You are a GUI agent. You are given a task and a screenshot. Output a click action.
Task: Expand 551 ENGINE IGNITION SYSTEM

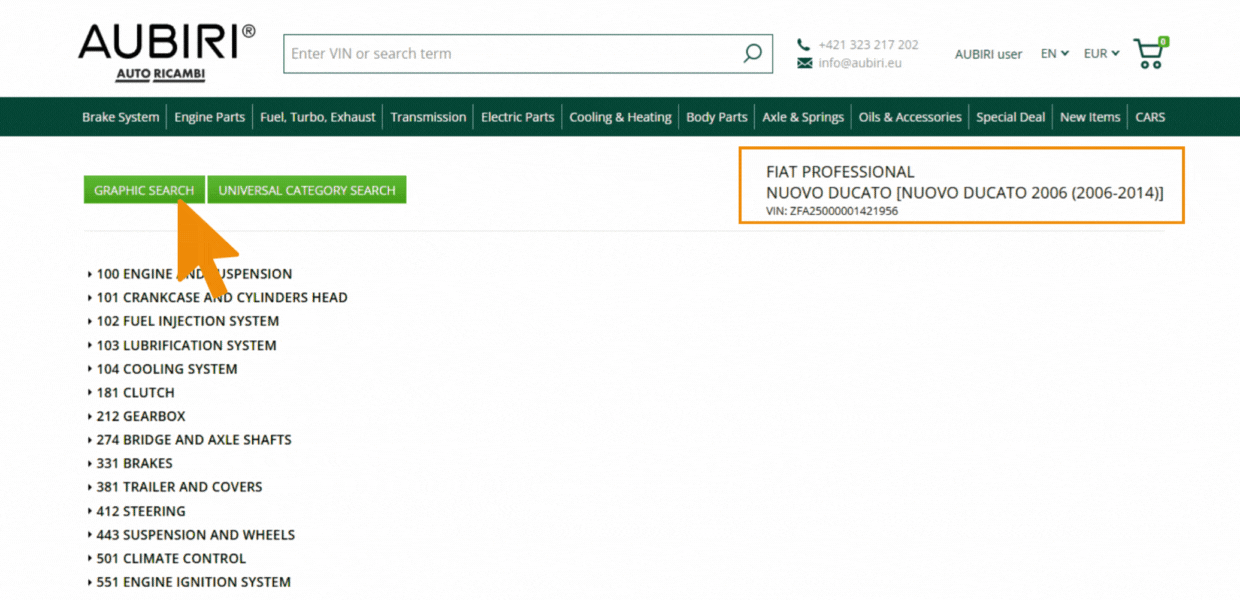(189, 582)
